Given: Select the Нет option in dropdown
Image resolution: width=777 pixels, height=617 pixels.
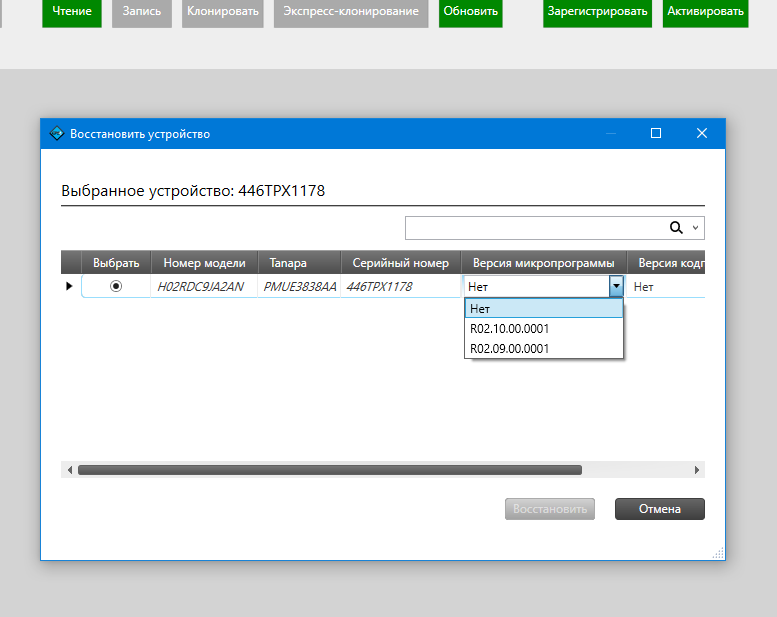Looking at the screenshot, I should [x=543, y=308].
